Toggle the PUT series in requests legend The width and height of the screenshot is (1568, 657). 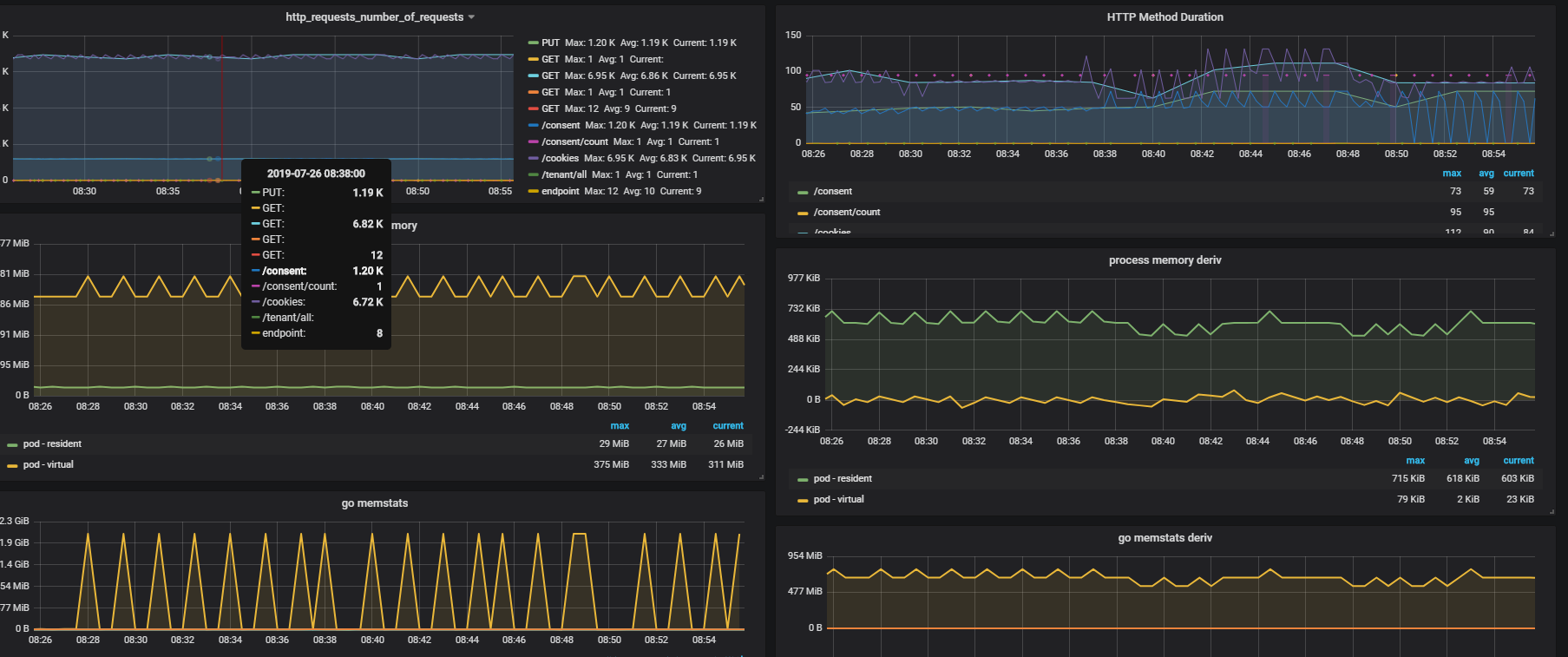(550, 43)
